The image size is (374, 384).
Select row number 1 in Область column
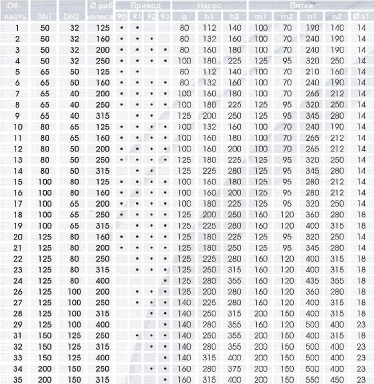pyautogui.click(x=17, y=28)
